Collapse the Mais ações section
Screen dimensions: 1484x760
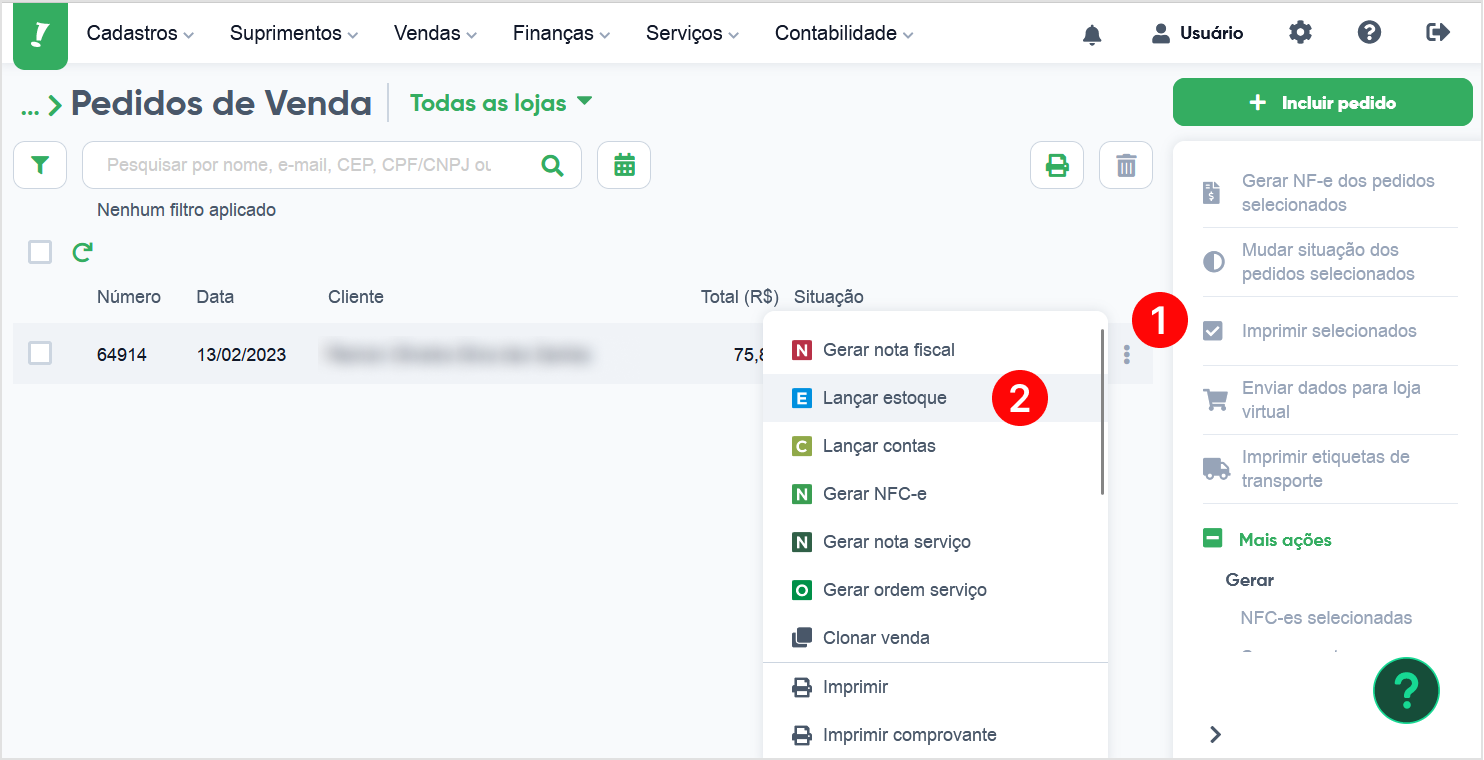[x=1212, y=539]
